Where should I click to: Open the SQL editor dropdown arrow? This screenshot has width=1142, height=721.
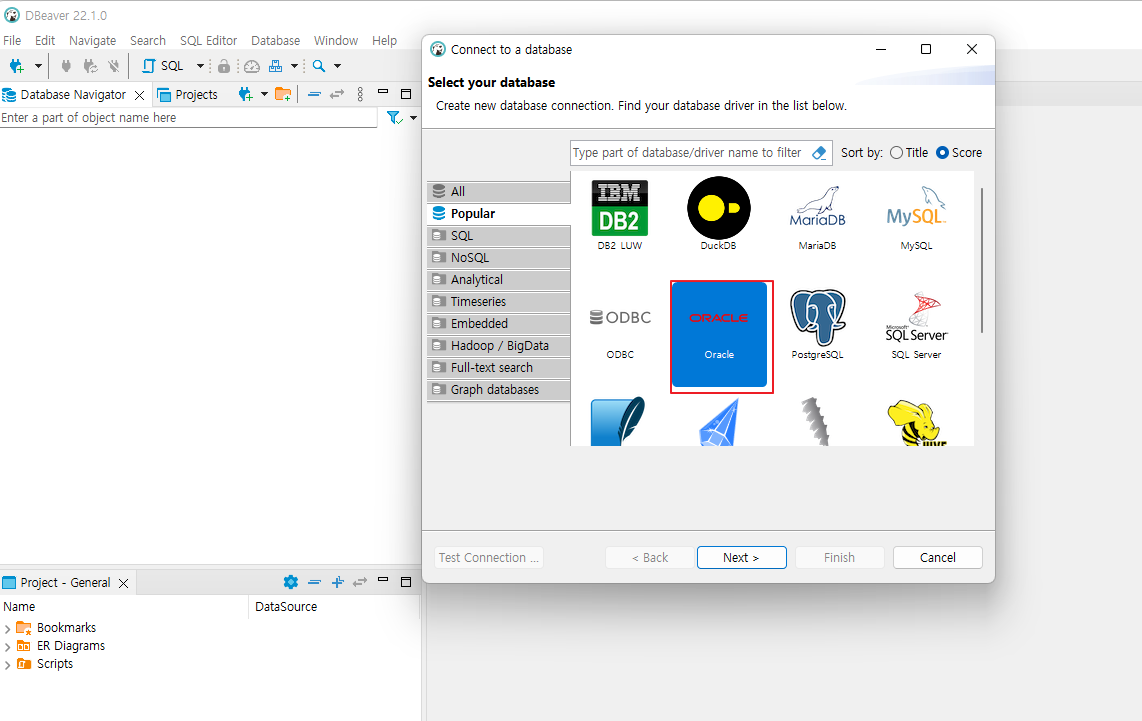click(x=200, y=66)
